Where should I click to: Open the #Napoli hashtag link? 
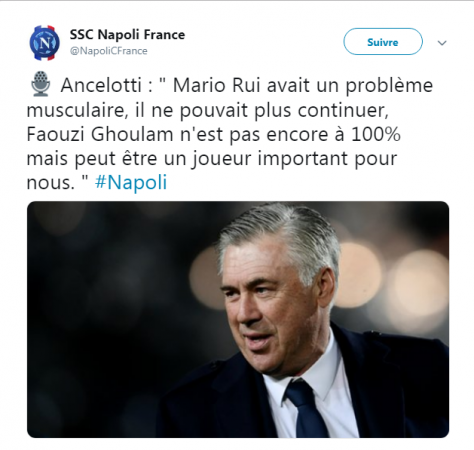[x=131, y=182]
